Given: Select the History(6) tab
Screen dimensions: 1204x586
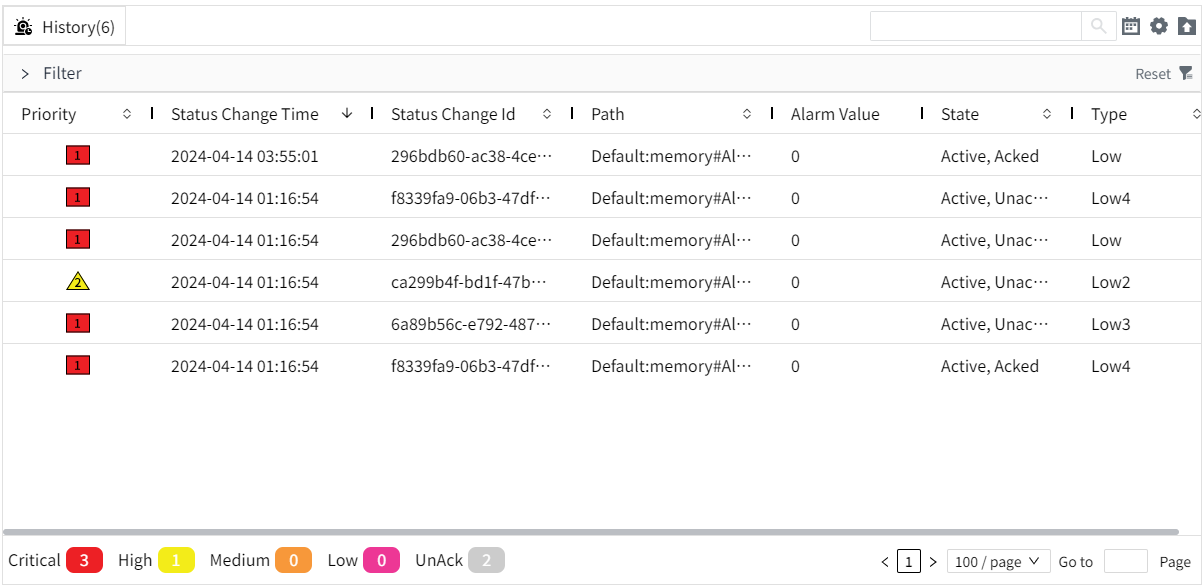Looking at the screenshot, I should (66, 27).
